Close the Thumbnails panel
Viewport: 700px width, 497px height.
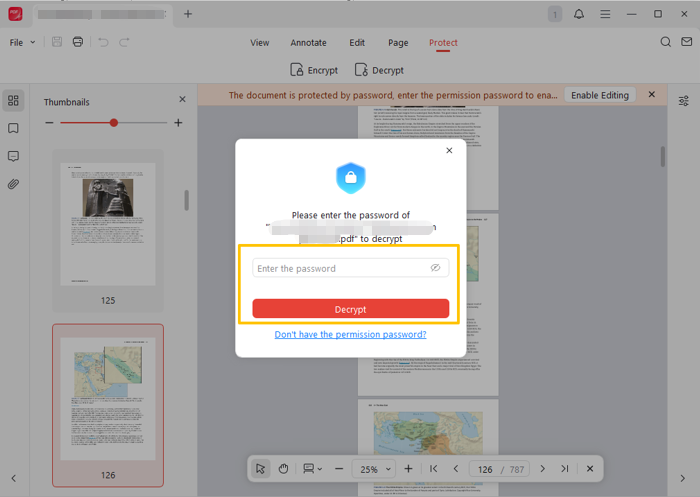[x=182, y=99]
